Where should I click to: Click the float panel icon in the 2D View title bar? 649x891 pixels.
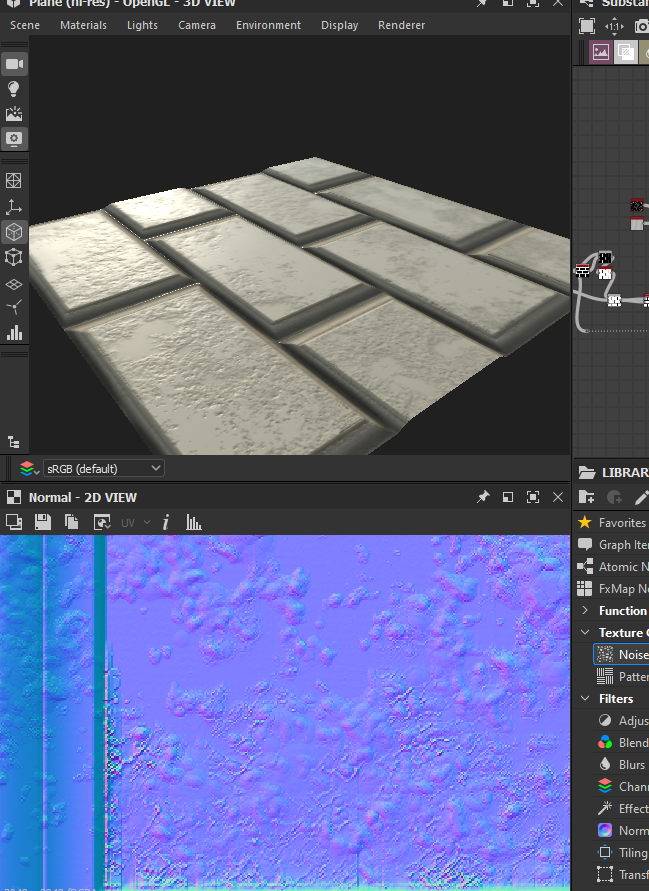tap(507, 497)
